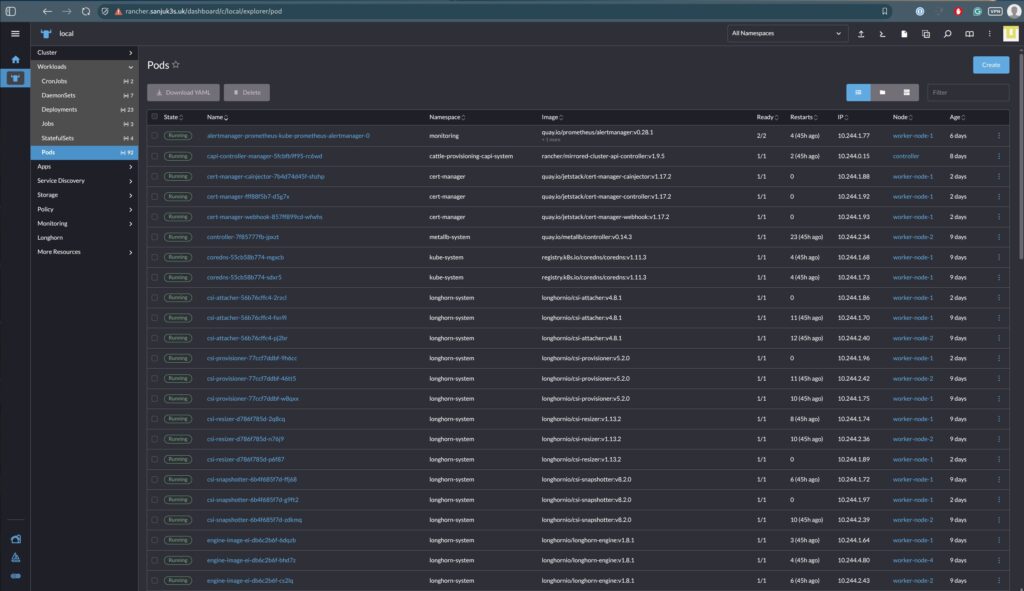Switch to group by namespace folder view
Screen dimensions: 1024x591
[882, 93]
